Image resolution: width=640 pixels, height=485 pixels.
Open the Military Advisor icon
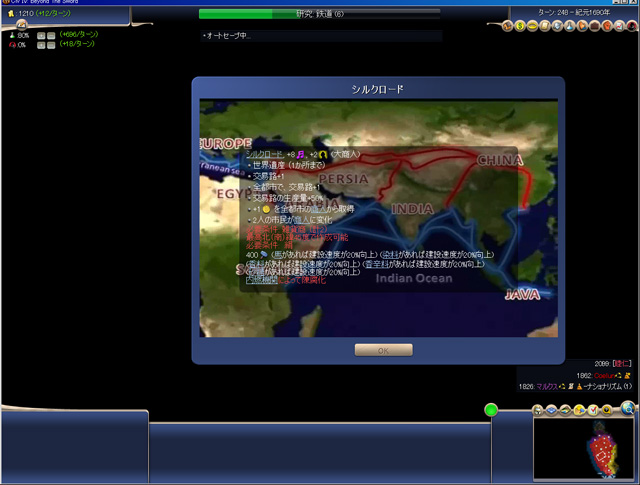pos(557,26)
